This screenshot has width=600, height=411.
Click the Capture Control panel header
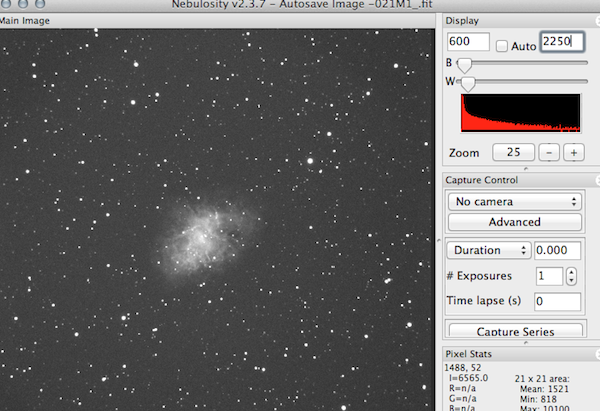(x=520, y=180)
